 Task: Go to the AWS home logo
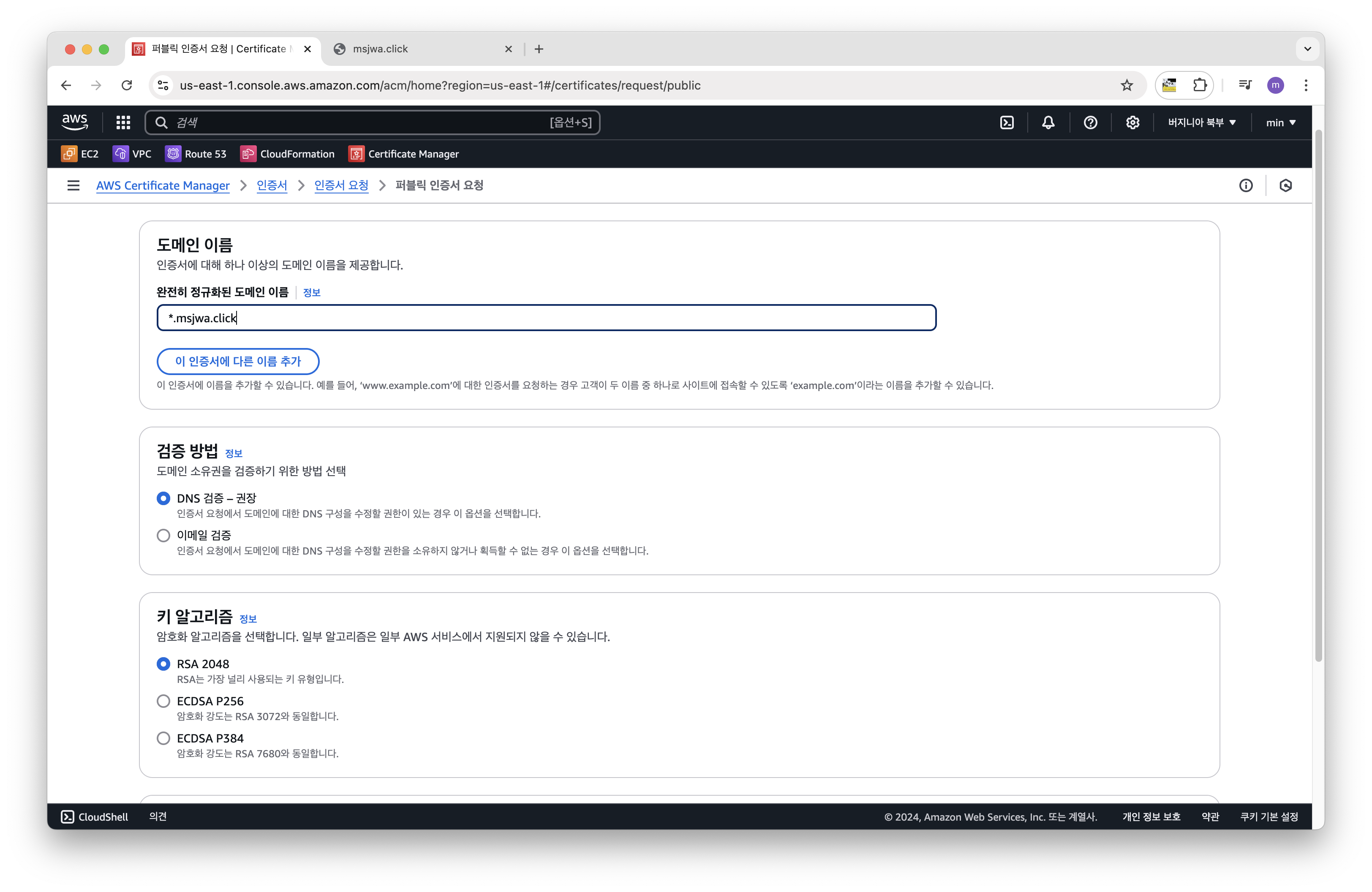click(74, 122)
